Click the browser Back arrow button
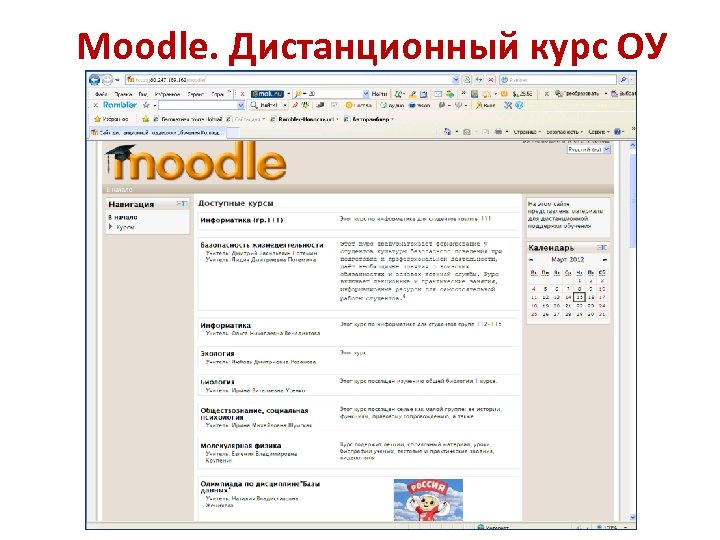The image size is (720, 540). (95, 80)
